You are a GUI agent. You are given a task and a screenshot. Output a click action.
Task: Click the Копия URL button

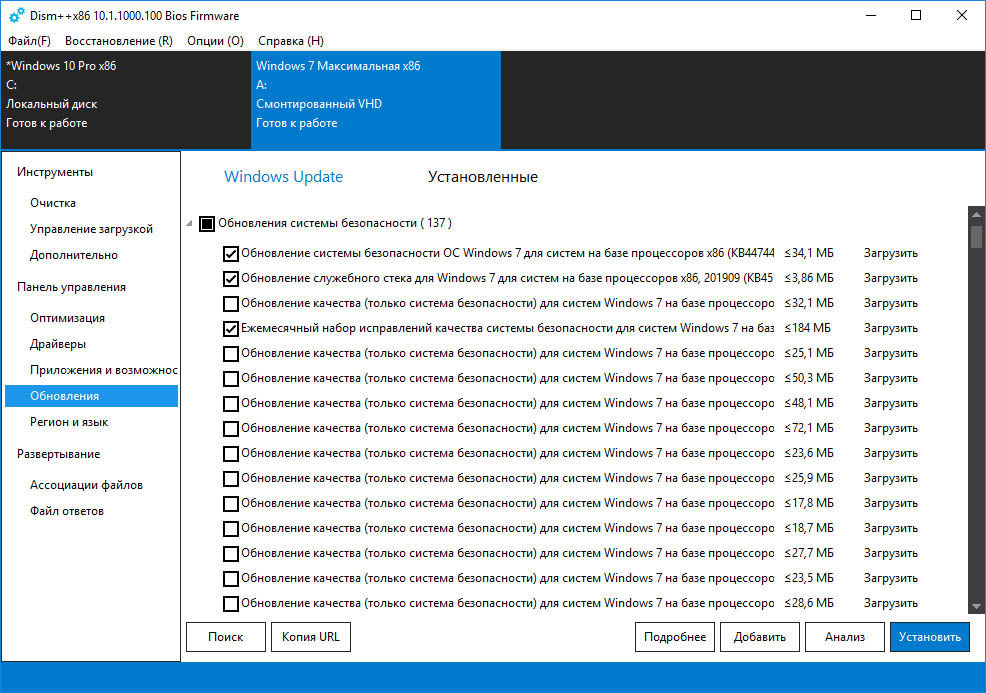(x=310, y=637)
